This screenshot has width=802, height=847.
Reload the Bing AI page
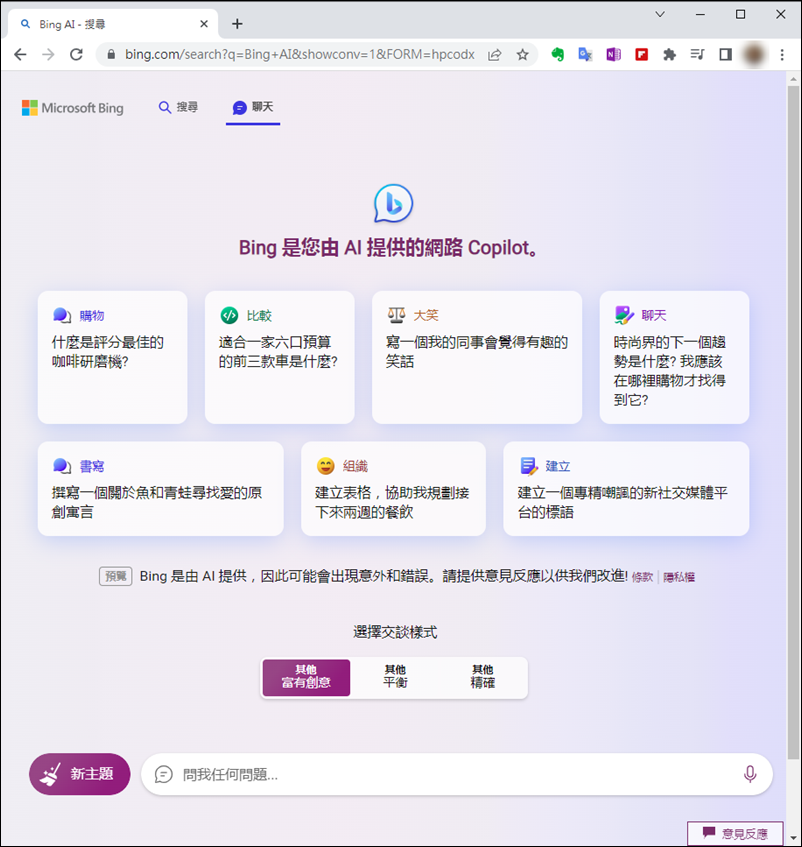click(76, 55)
